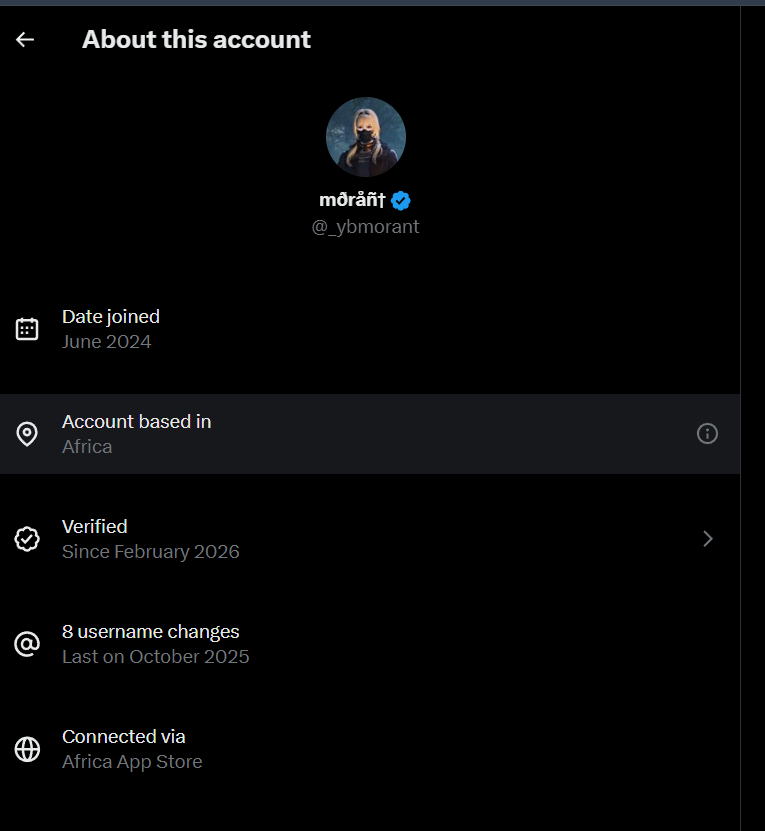Click About this account heading
The width and height of the screenshot is (765, 831).
point(196,40)
